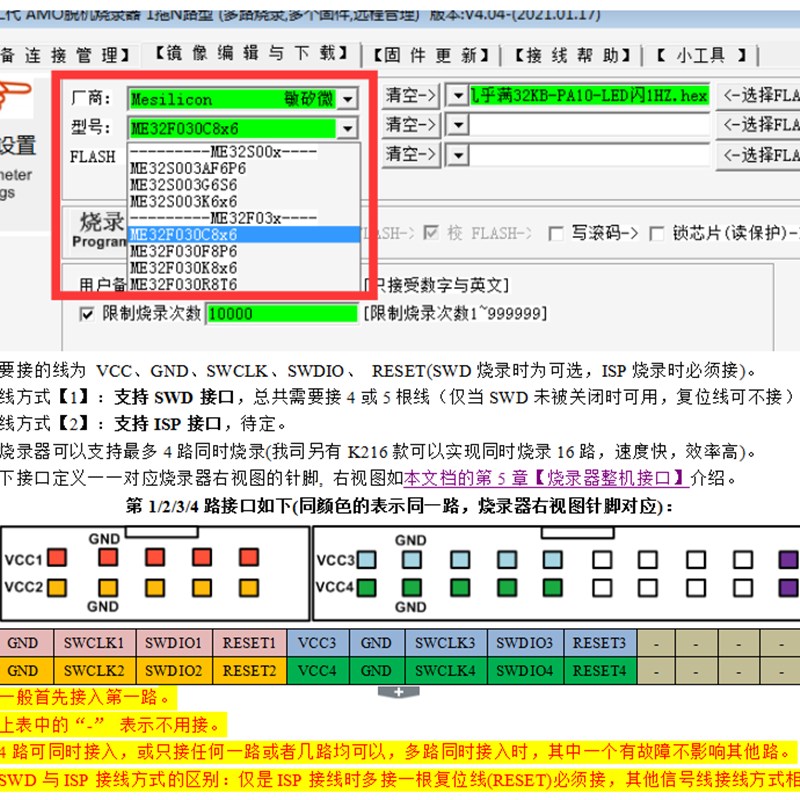
Task: Open the 小工具 tab
Action: tap(701, 55)
